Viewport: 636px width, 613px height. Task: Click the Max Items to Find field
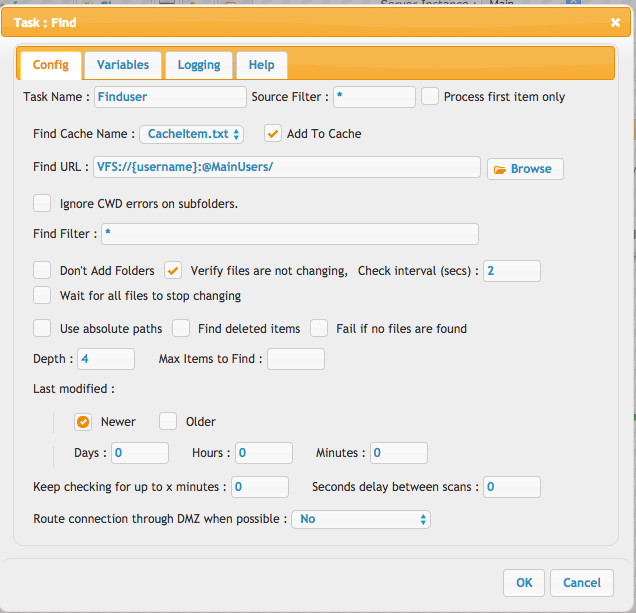click(296, 359)
